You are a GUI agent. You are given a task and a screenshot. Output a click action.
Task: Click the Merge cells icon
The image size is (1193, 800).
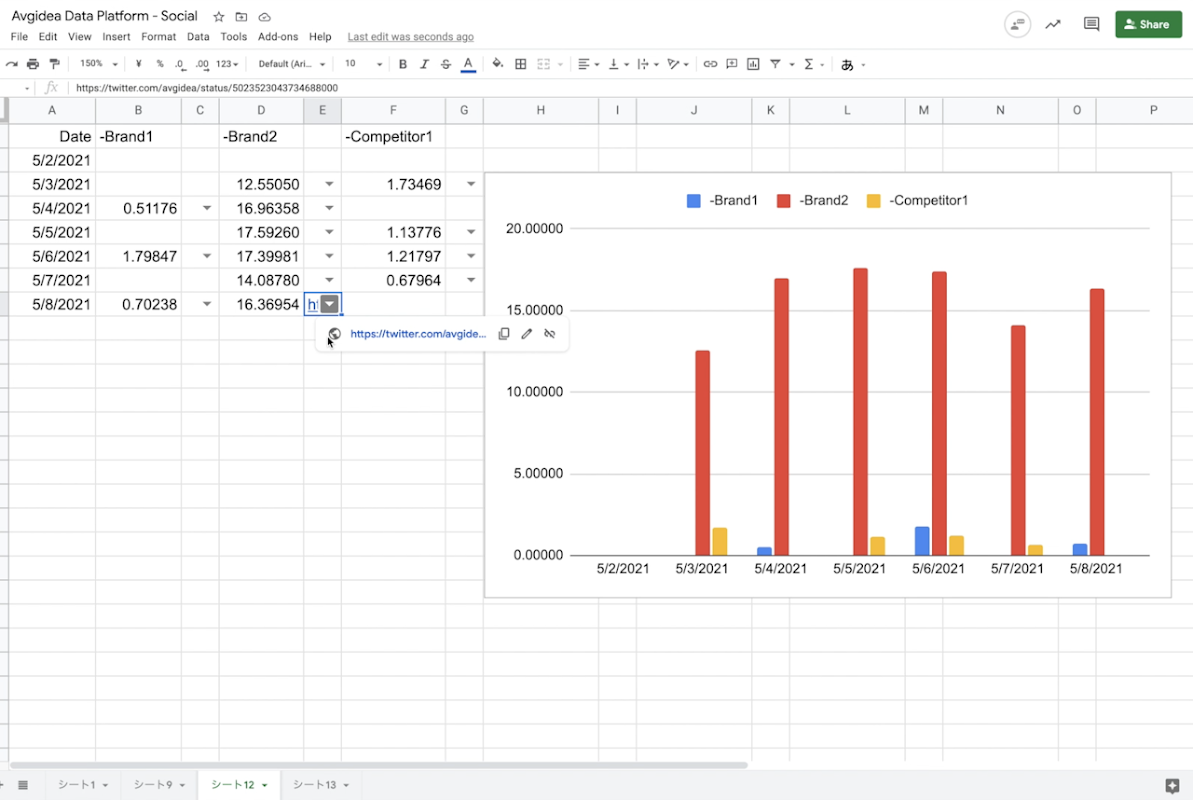(x=543, y=64)
